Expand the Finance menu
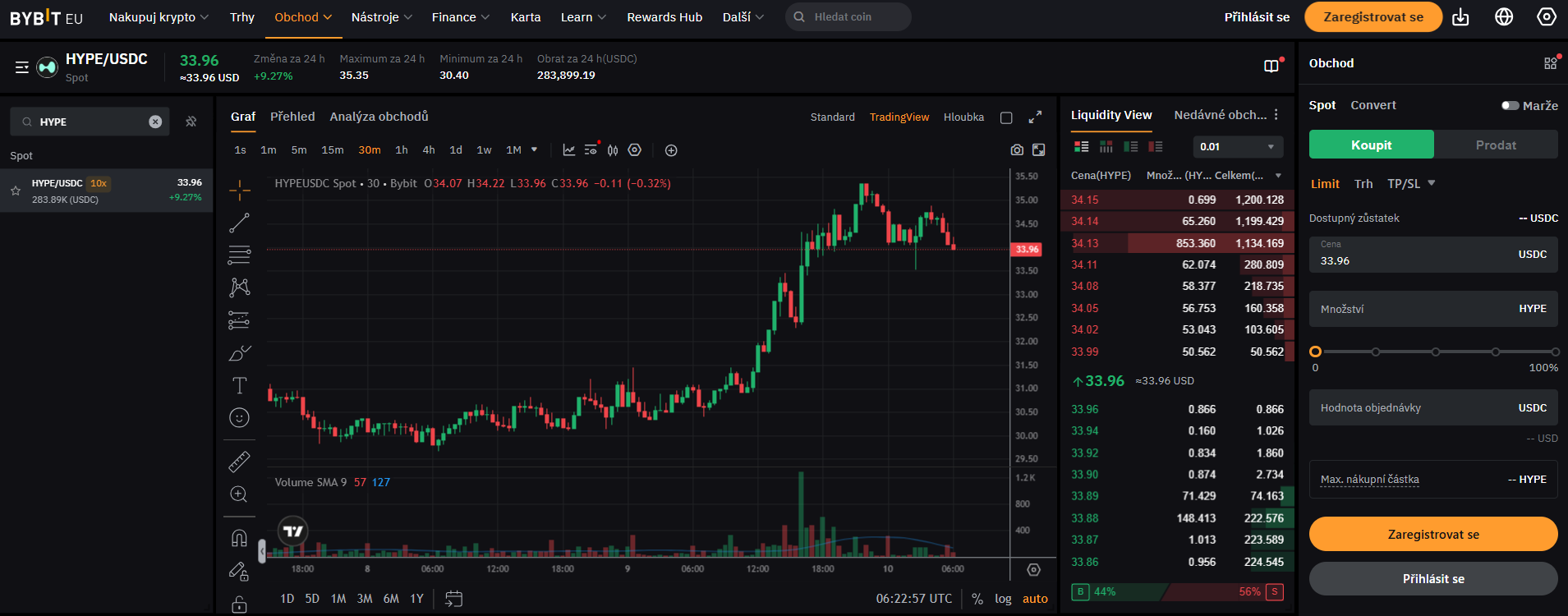This screenshot has width=1568, height=616. click(460, 17)
